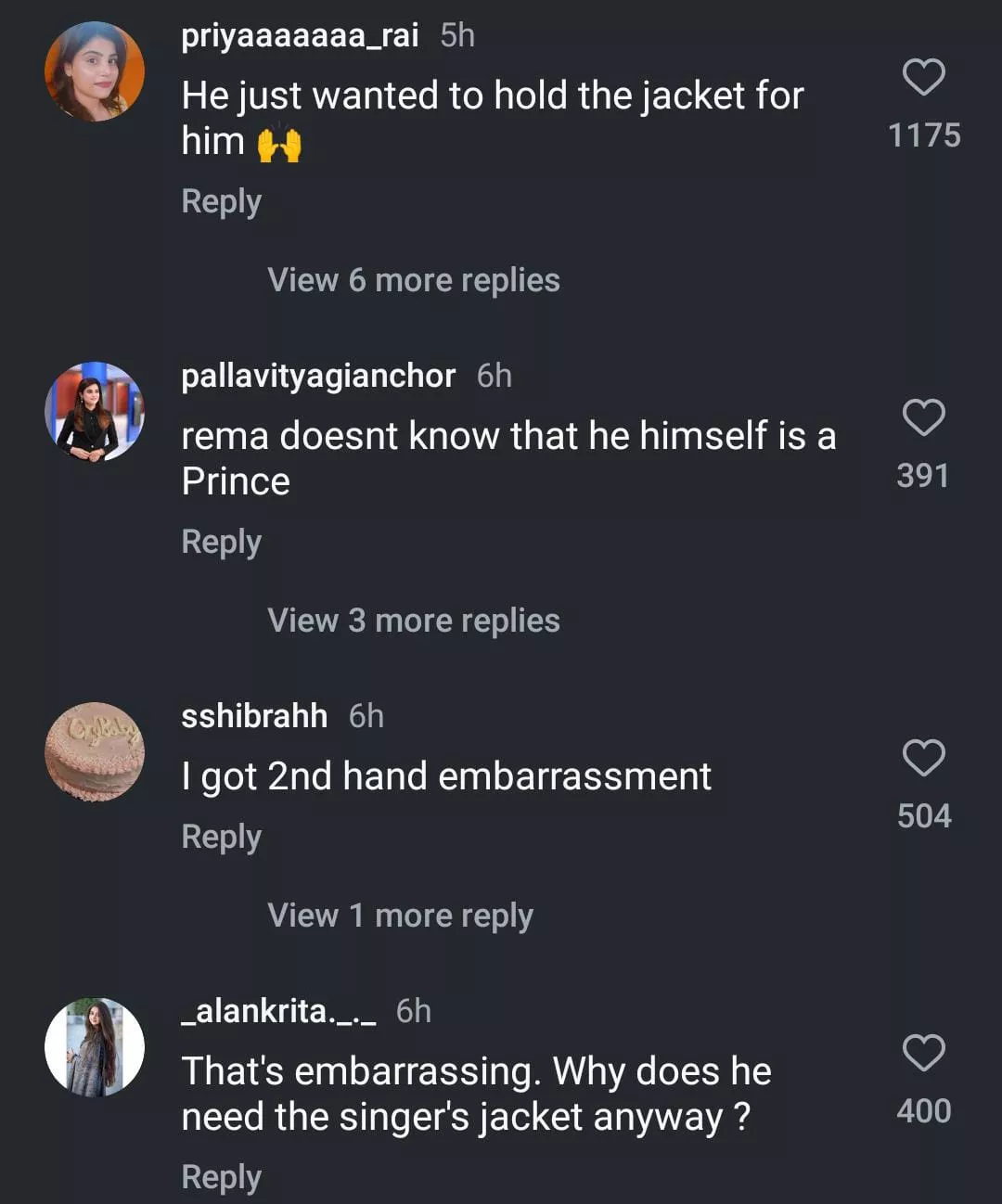Reply to sshibrahh's comment

coord(221,837)
